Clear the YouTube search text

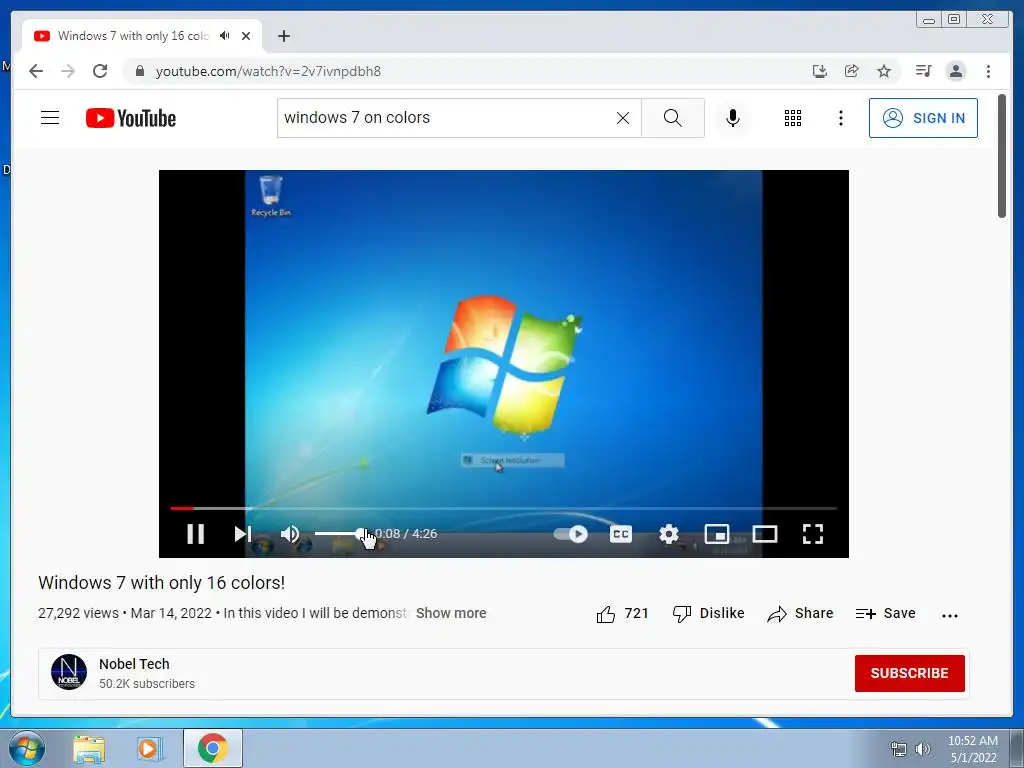pyautogui.click(x=623, y=118)
